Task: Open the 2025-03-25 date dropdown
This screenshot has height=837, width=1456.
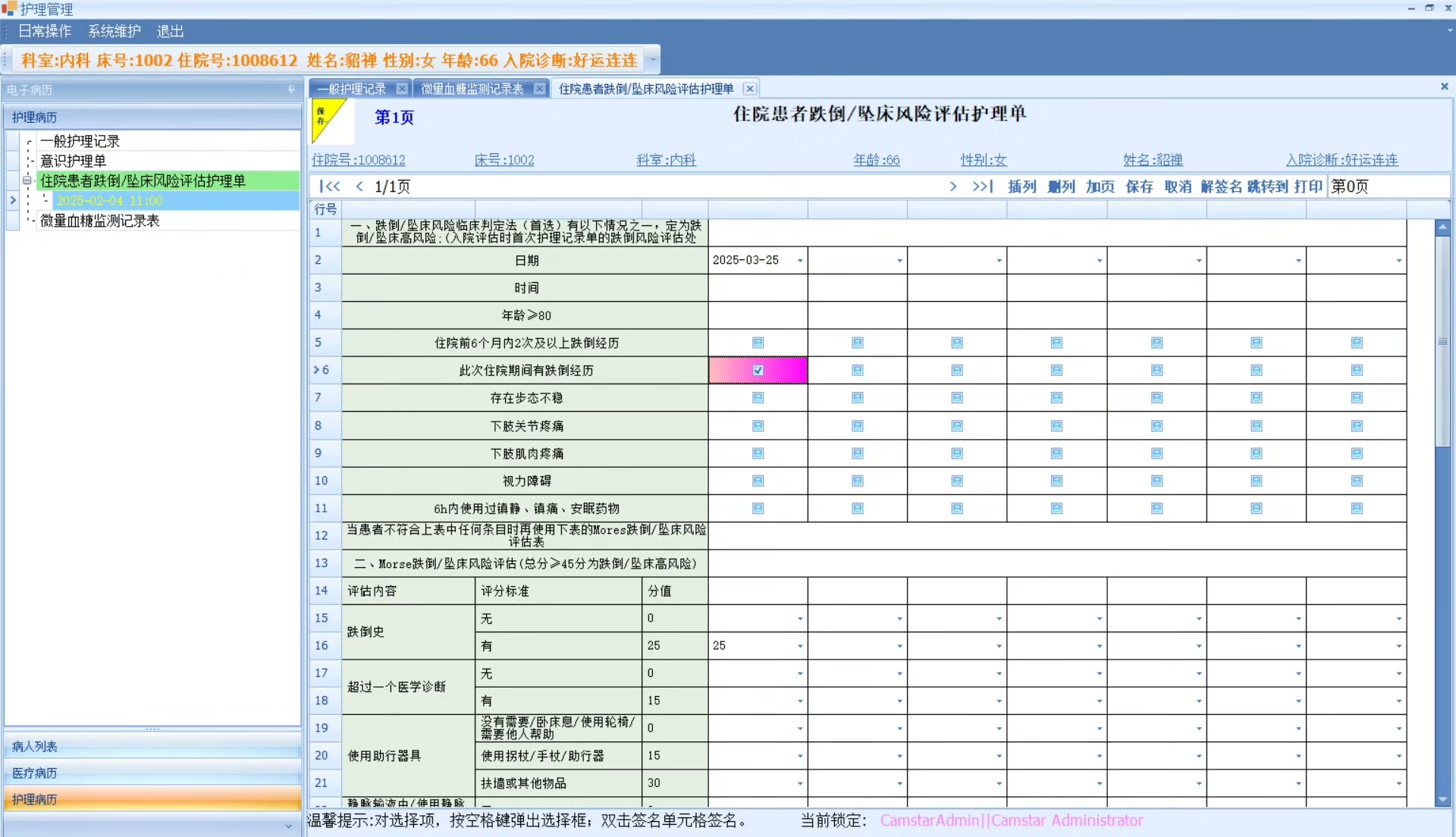Action: pyautogui.click(x=800, y=261)
